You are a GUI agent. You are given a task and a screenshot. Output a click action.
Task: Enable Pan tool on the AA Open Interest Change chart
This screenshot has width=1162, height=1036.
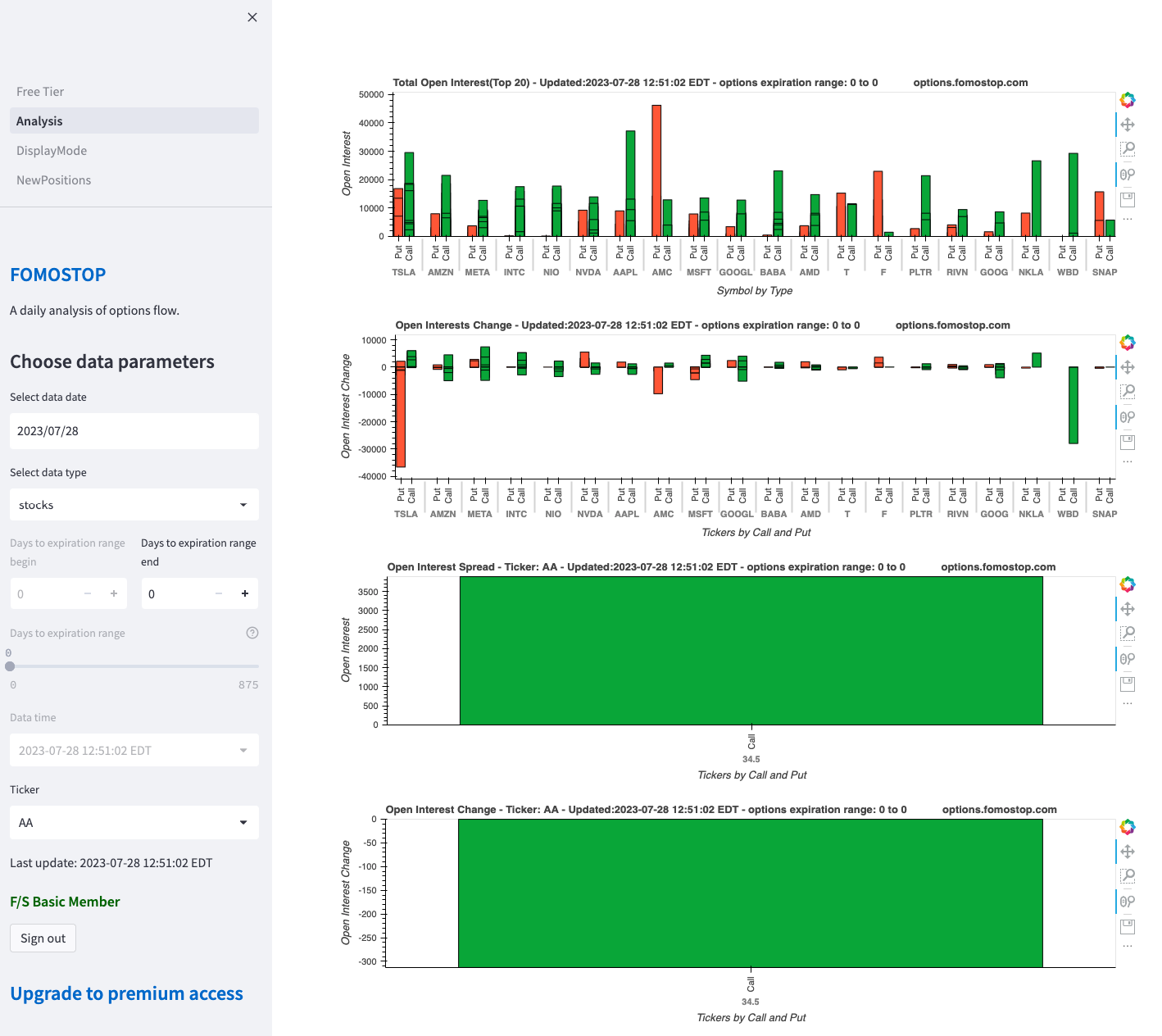1128,852
